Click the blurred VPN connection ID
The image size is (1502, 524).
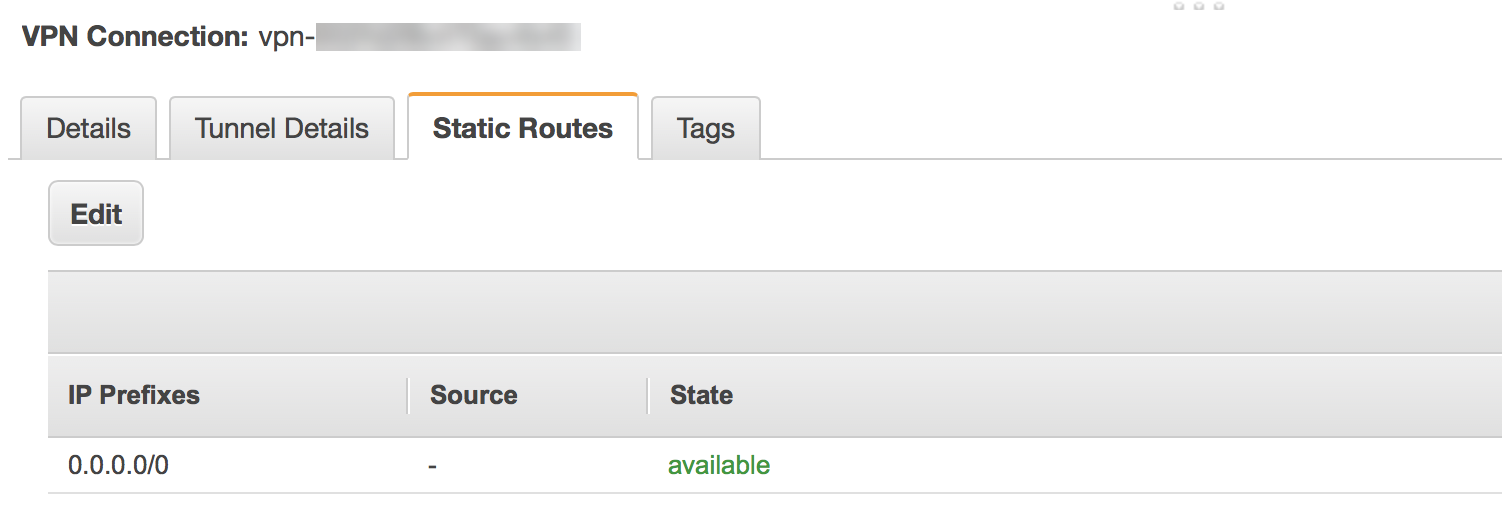coord(448,38)
